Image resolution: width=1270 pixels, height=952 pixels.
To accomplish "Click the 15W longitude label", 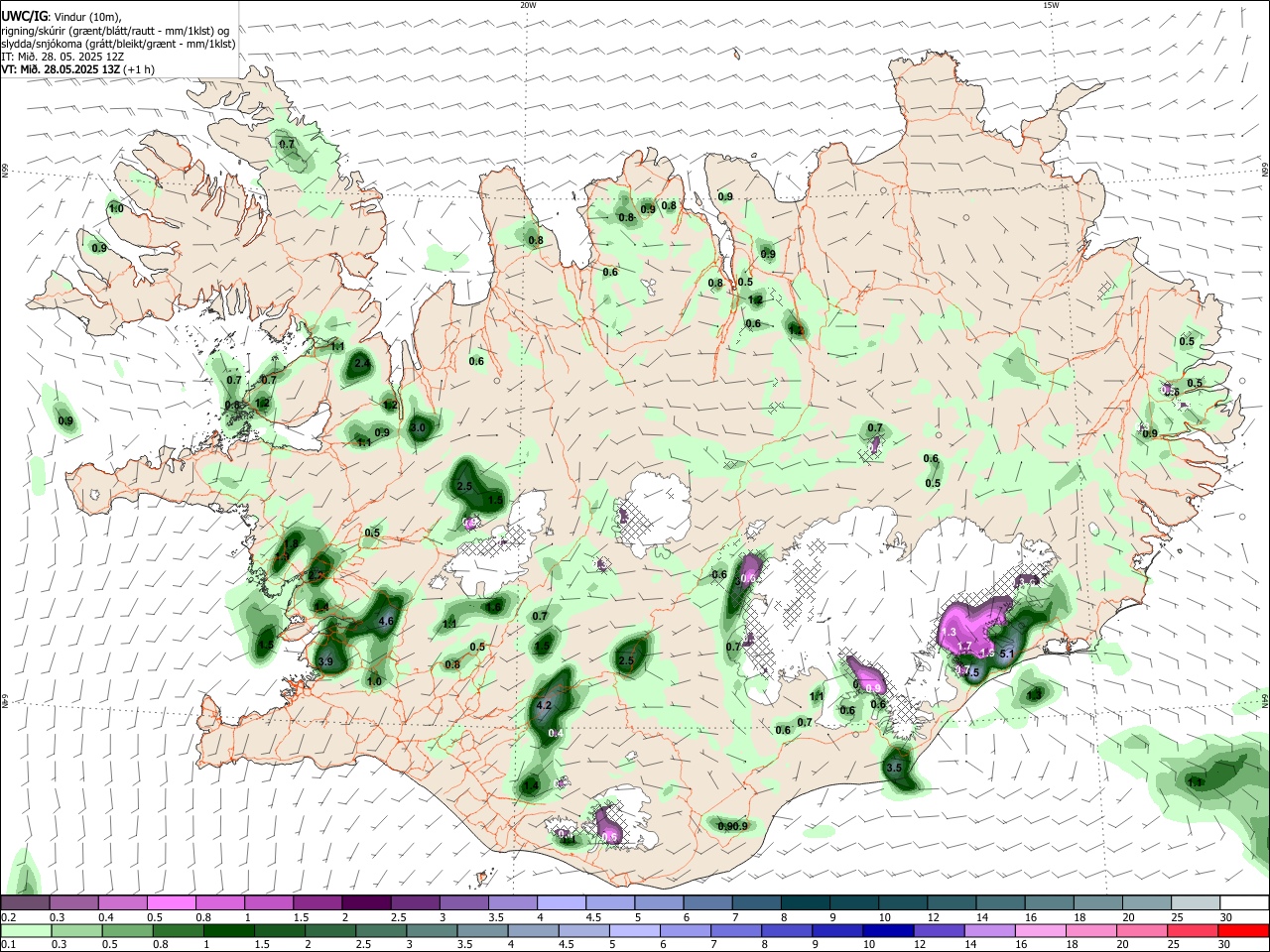I will coord(1051,5).
